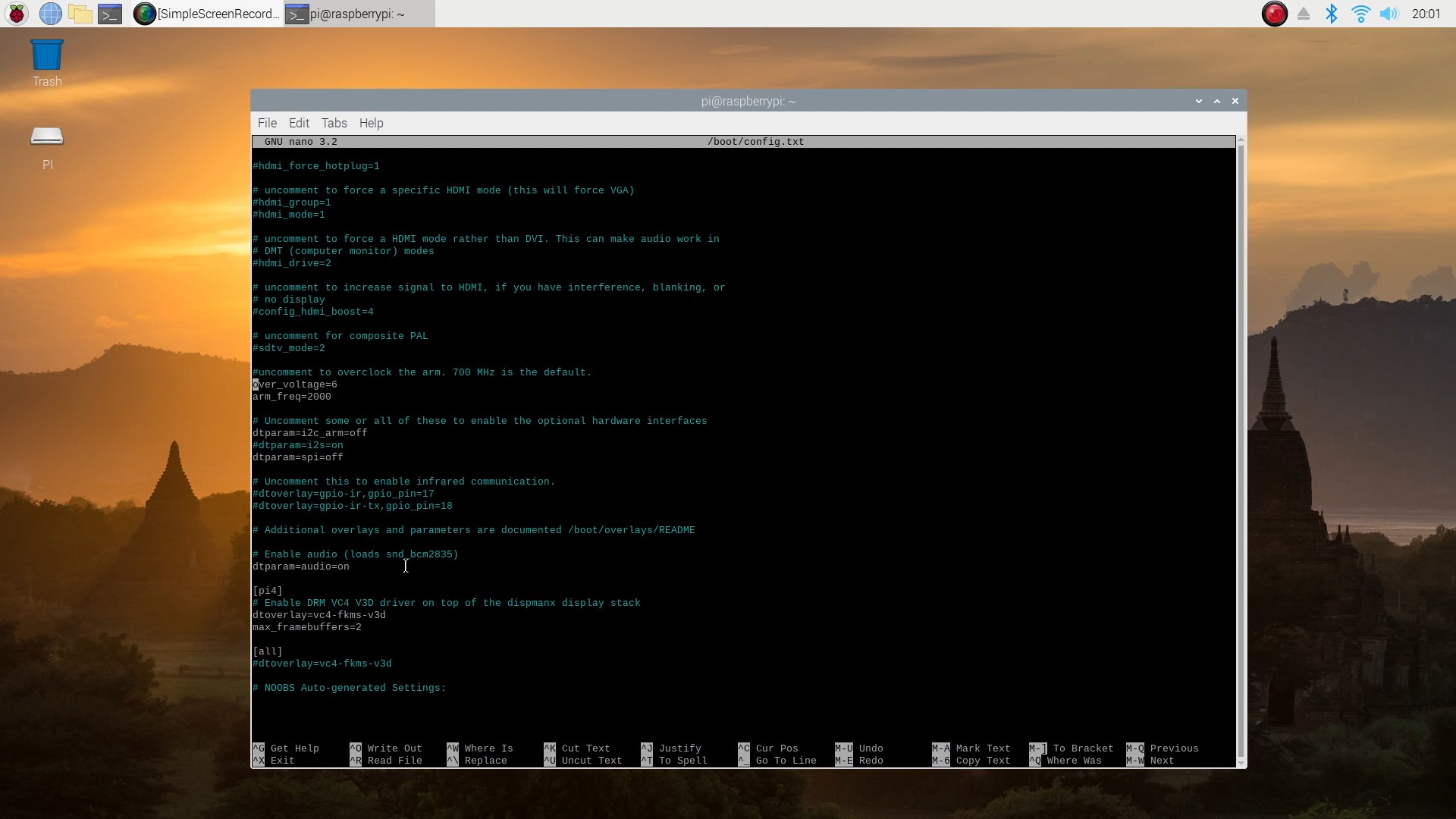Image resolution: width=1456 pixels, height=819 pixels.
Task: Select the PI drive desktop icon
Action: 47,137
